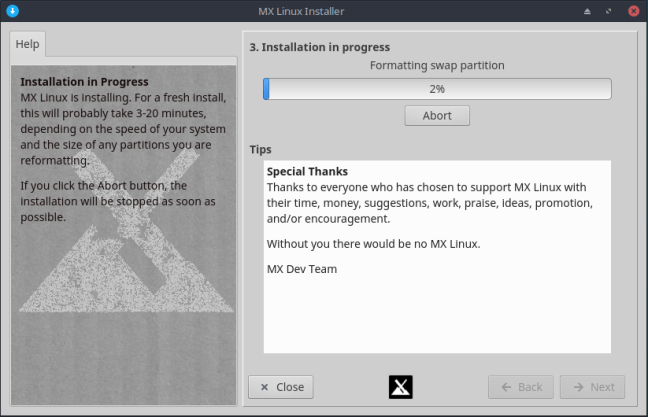Click the MX watermark image in Help panel
Viewport: 648px width, 417px height.
[125, 270]
